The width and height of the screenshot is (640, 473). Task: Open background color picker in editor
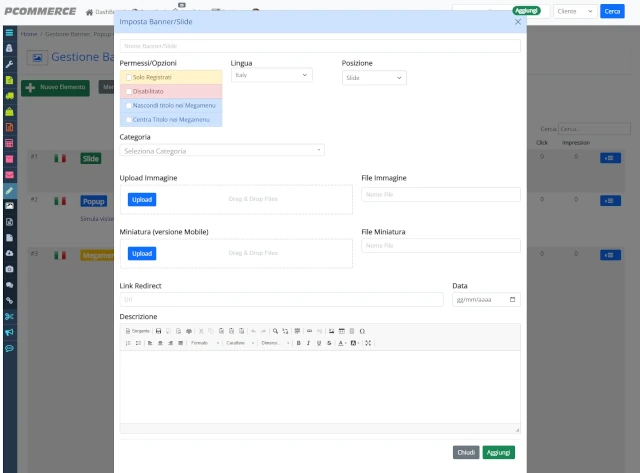point(355,343)
